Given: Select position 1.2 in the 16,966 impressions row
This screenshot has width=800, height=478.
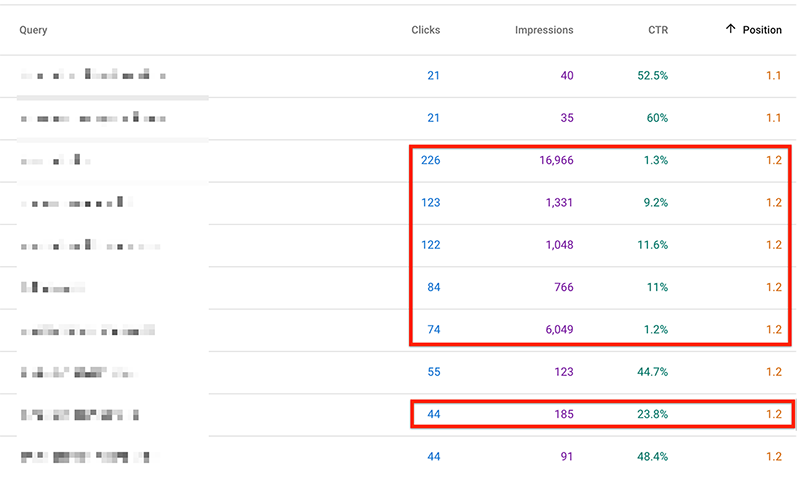Looking at the screenshot, I should 773,160.
